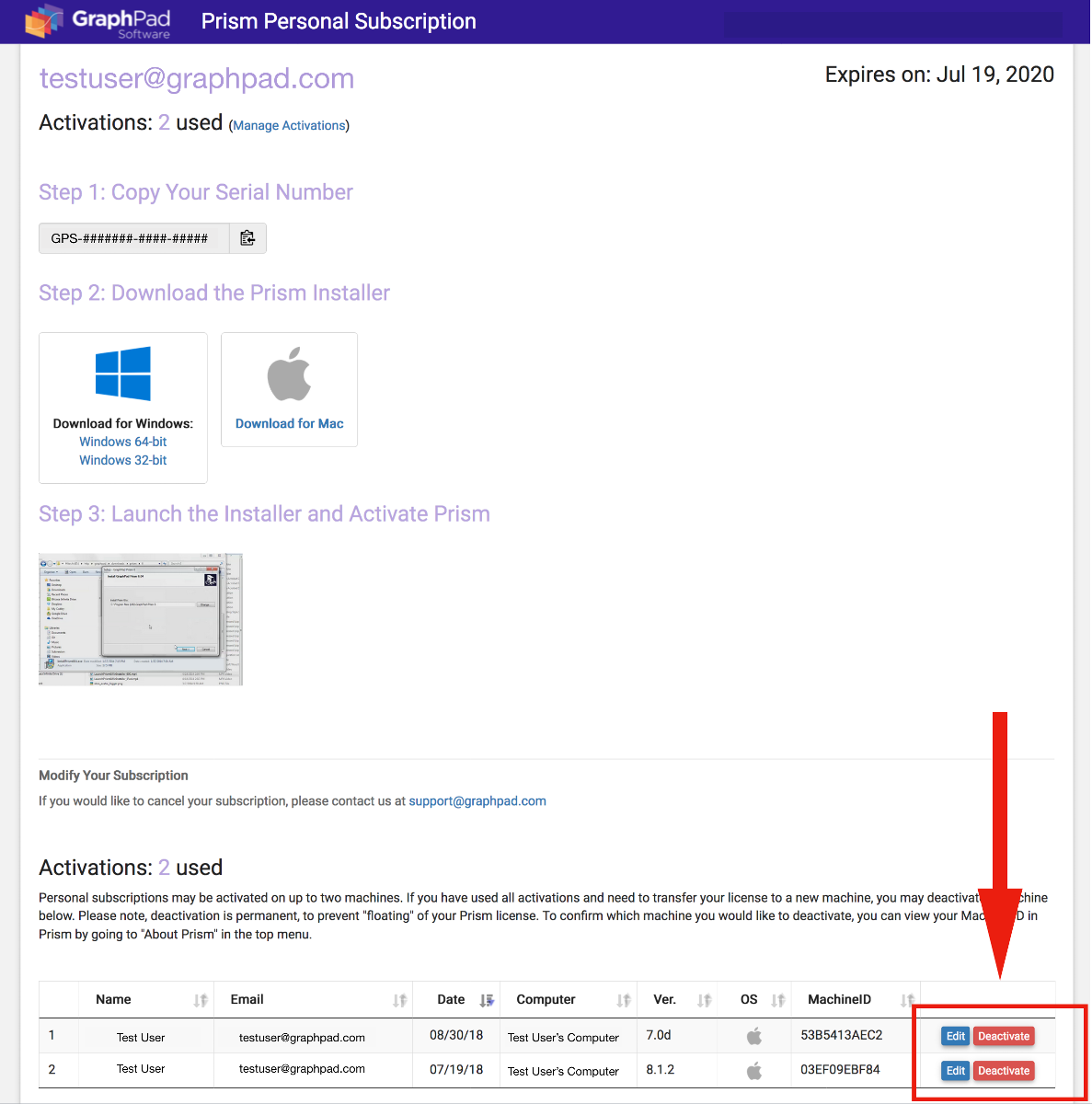The image size is (1092, 1104).
Task: Open the Manage Activations link
Action: click(x=289, y=126)
